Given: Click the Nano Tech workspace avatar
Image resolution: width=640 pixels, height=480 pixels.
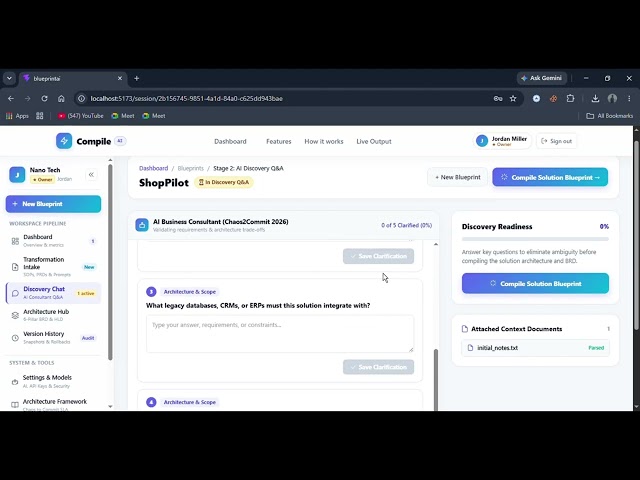Looking at the screenshot, I should 17,175.
